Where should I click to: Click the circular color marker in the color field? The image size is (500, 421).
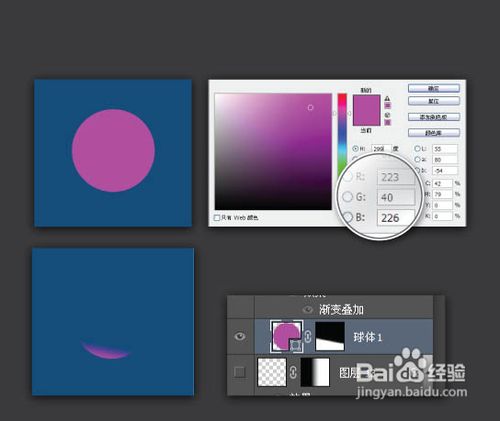310,107
